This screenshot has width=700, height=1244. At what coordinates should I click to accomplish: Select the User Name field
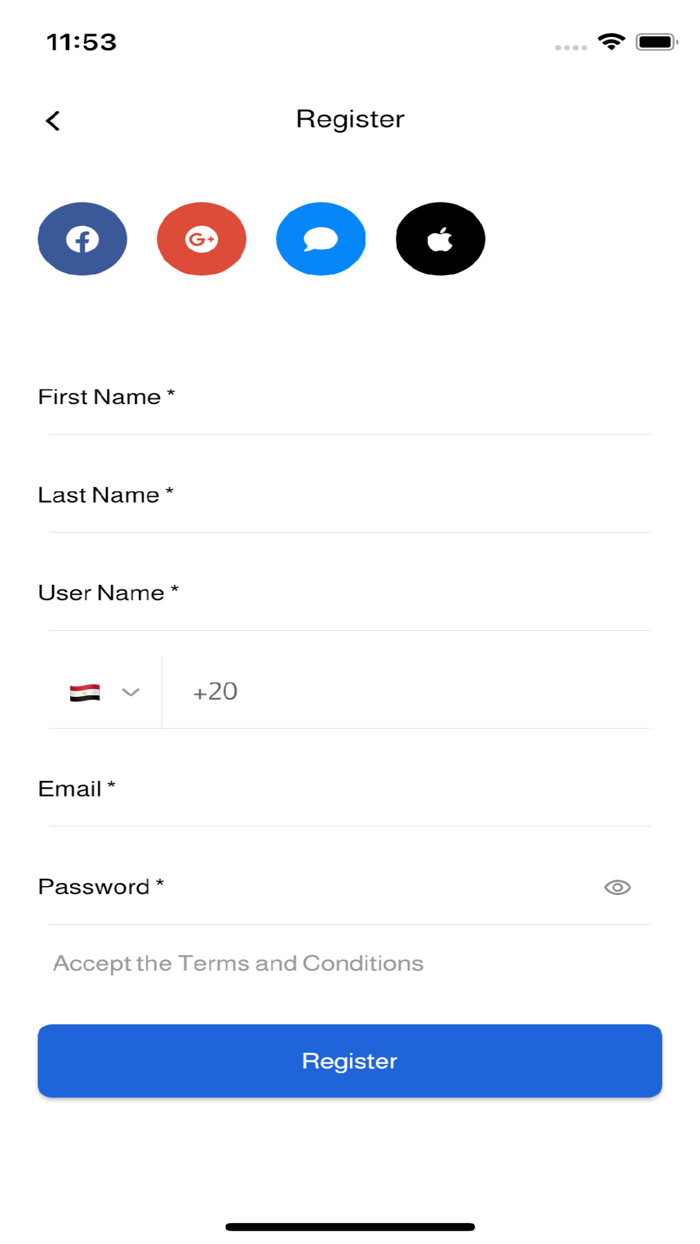click(350, 594)
